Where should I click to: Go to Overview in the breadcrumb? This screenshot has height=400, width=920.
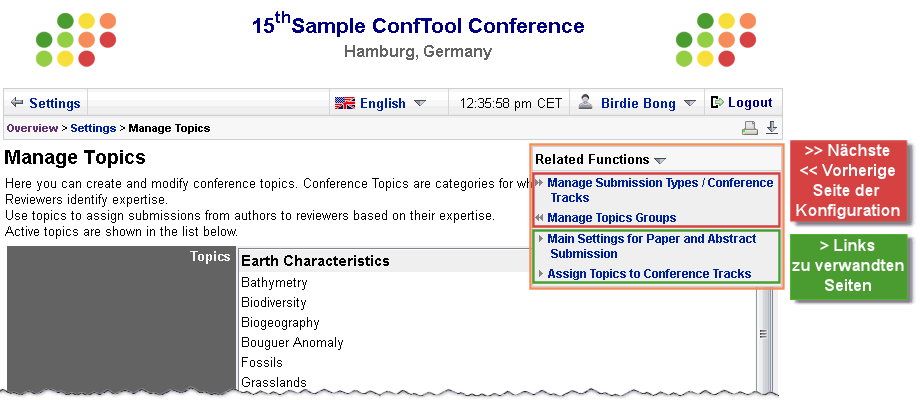click(x=32, y=128)
